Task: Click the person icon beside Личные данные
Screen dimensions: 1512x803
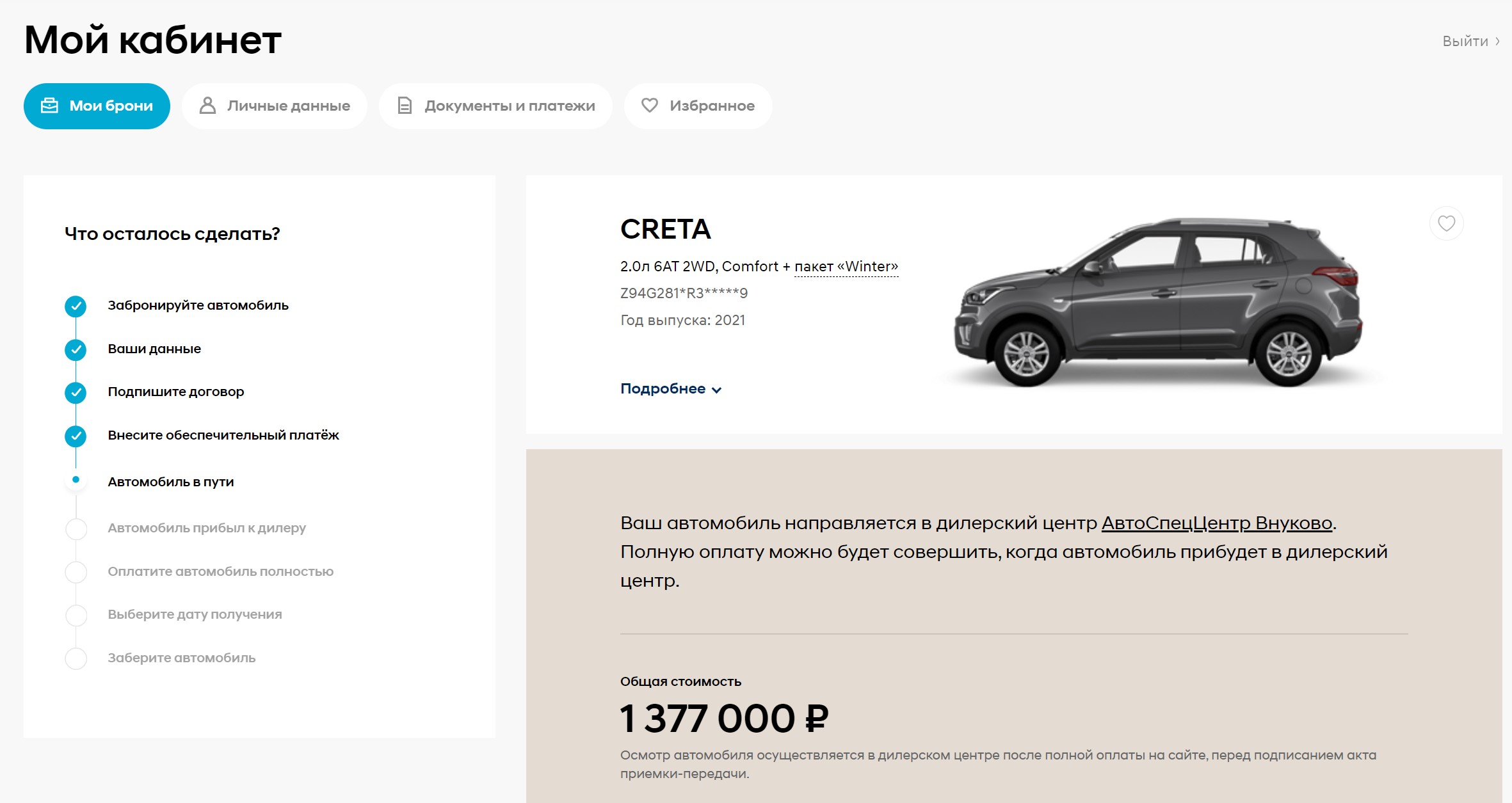Action: (x=207, y=106)
